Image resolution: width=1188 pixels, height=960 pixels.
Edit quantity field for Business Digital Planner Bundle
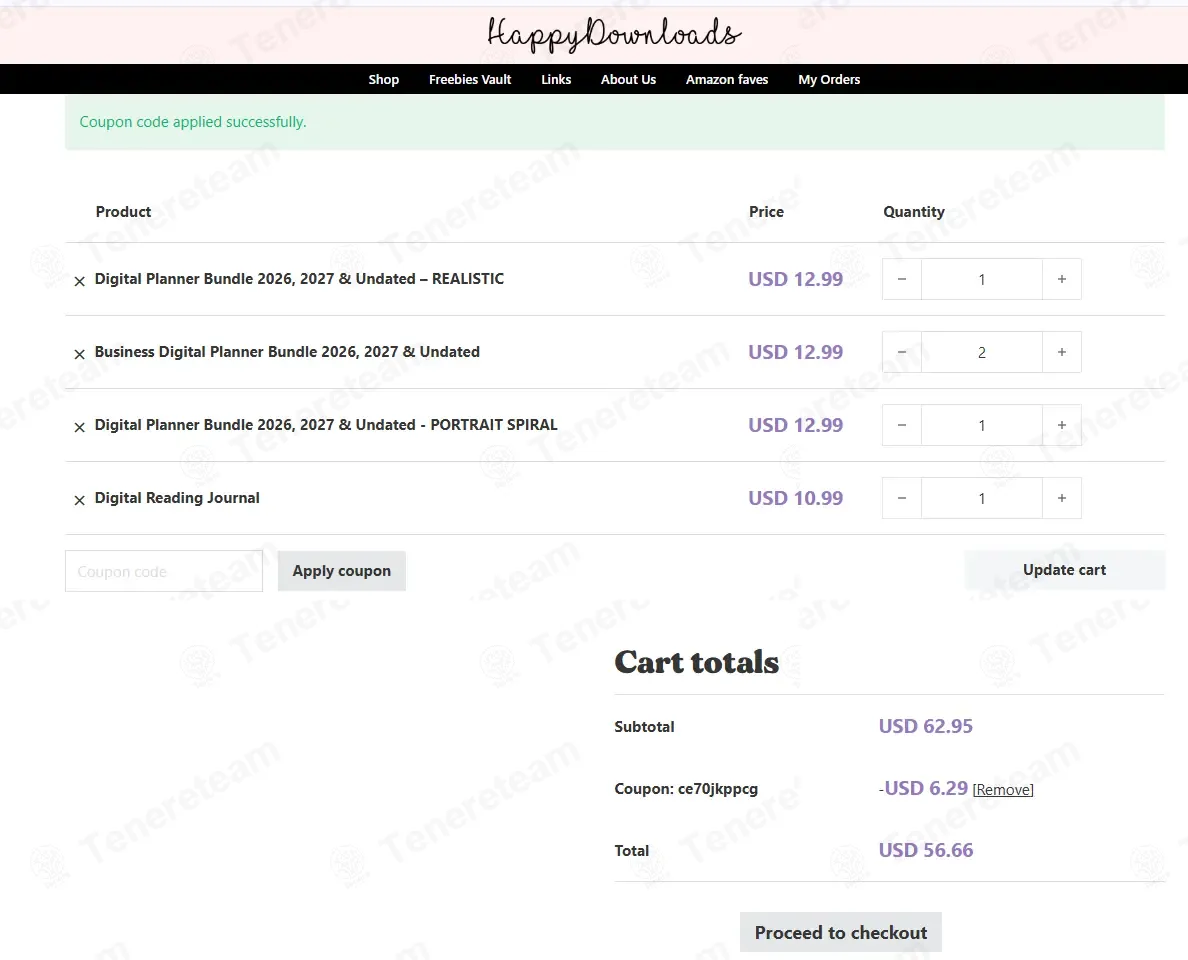[x=982, y=352]
